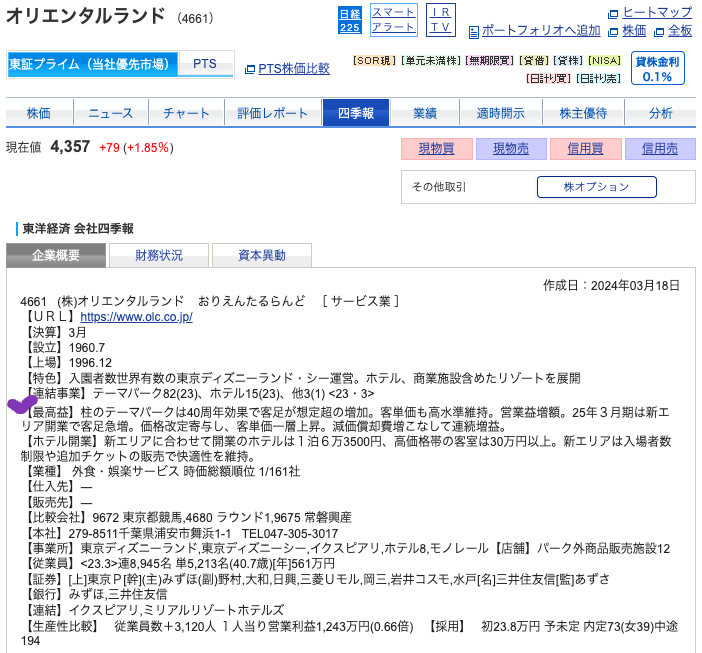Click 信用買 button
702x653 pixels.
[585, 149]
